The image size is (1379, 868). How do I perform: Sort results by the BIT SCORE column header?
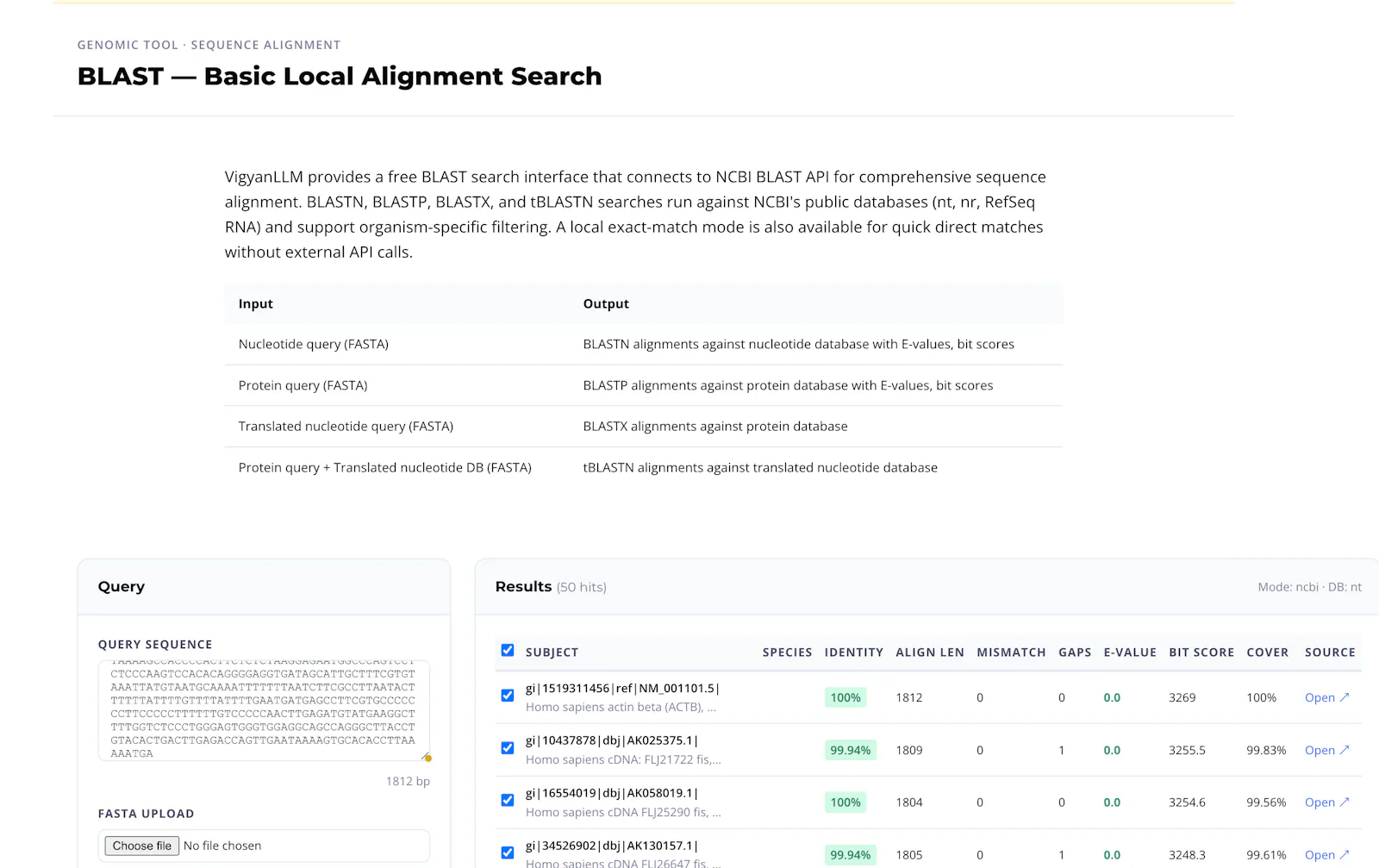(1201, 653)
